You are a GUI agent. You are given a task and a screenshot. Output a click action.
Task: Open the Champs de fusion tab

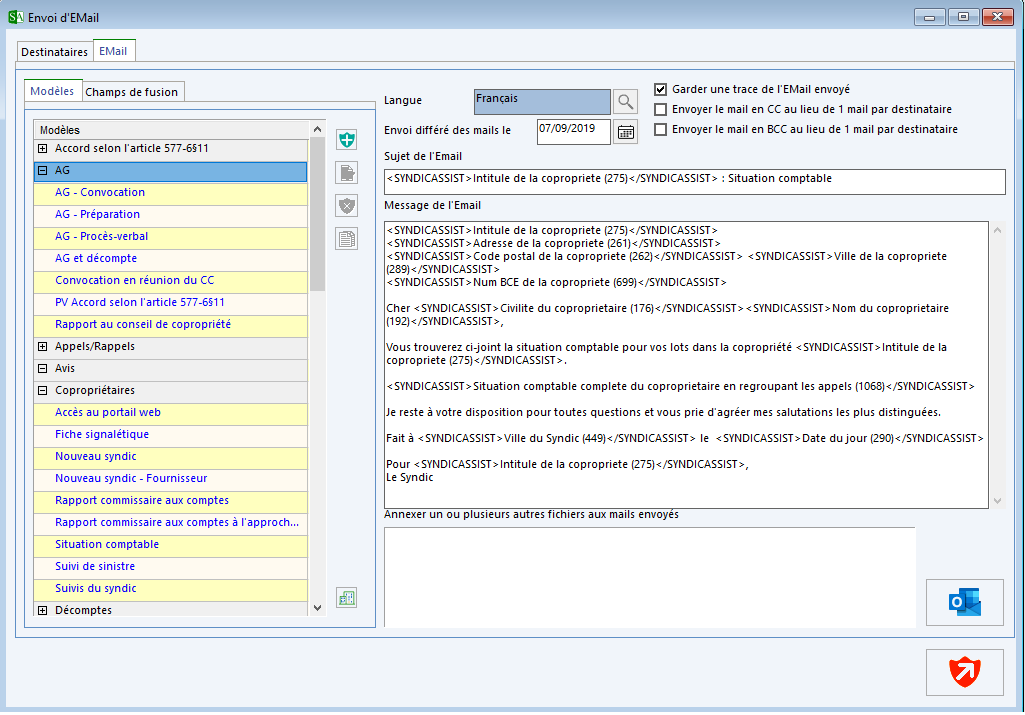coord(131,92)
